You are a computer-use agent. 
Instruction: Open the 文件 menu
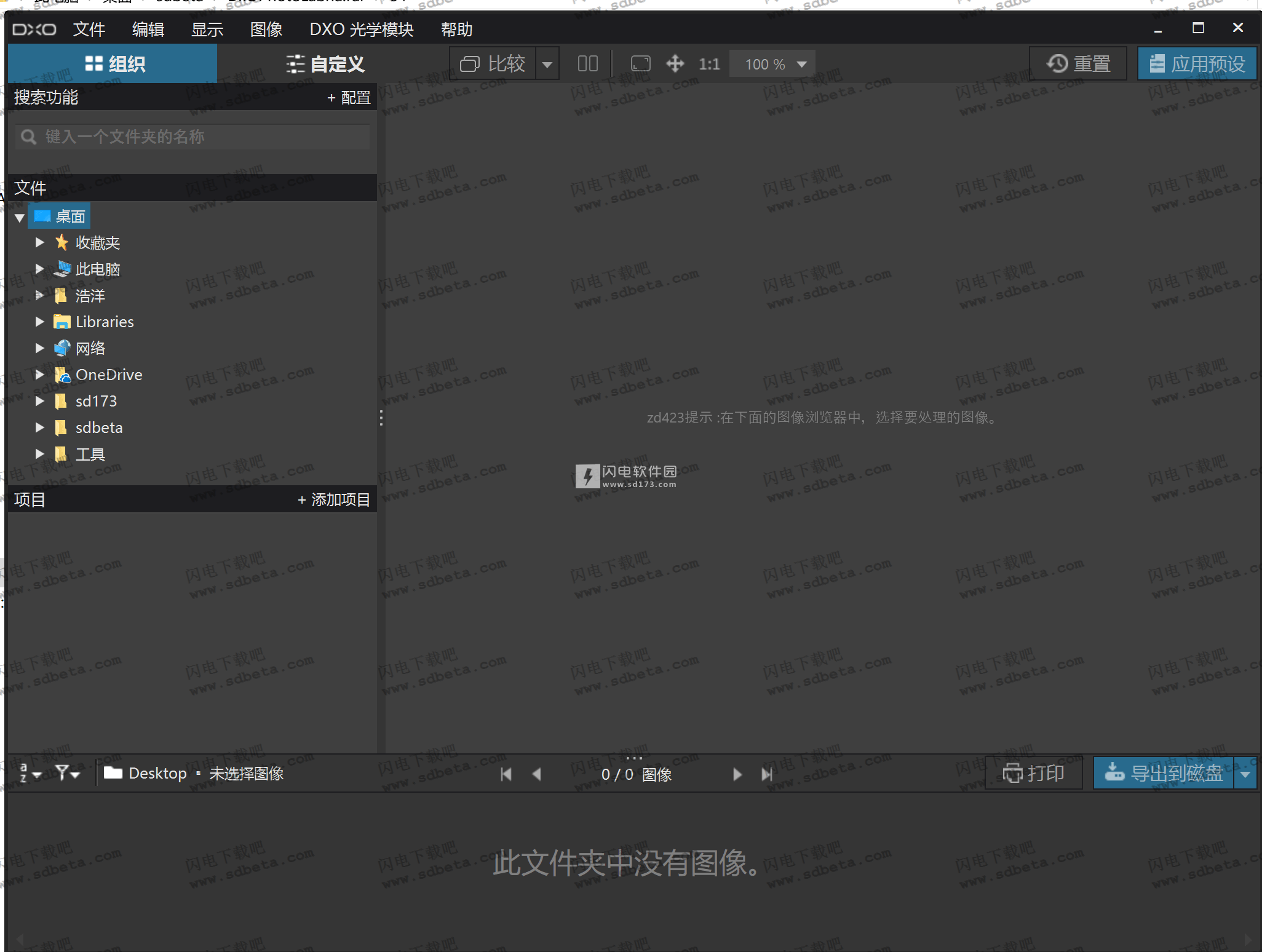tap(89, 29)
